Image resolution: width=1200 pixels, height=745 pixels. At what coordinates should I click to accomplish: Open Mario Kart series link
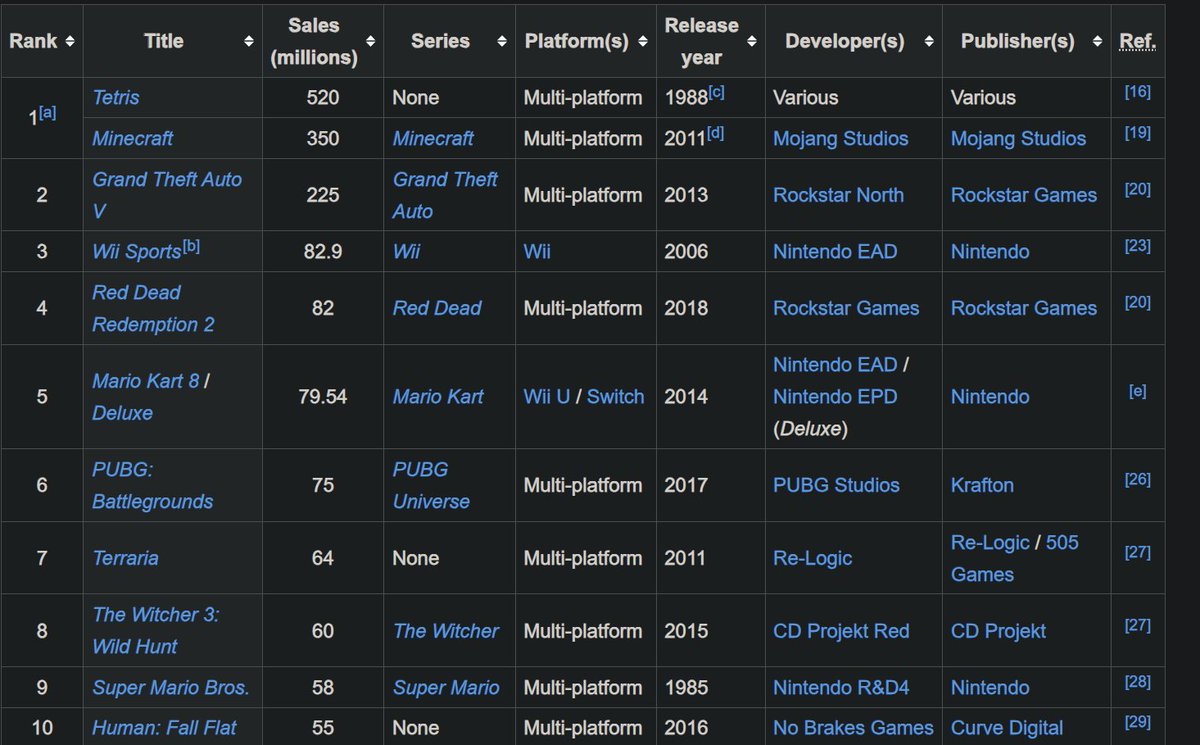click(x=438, y=397)
